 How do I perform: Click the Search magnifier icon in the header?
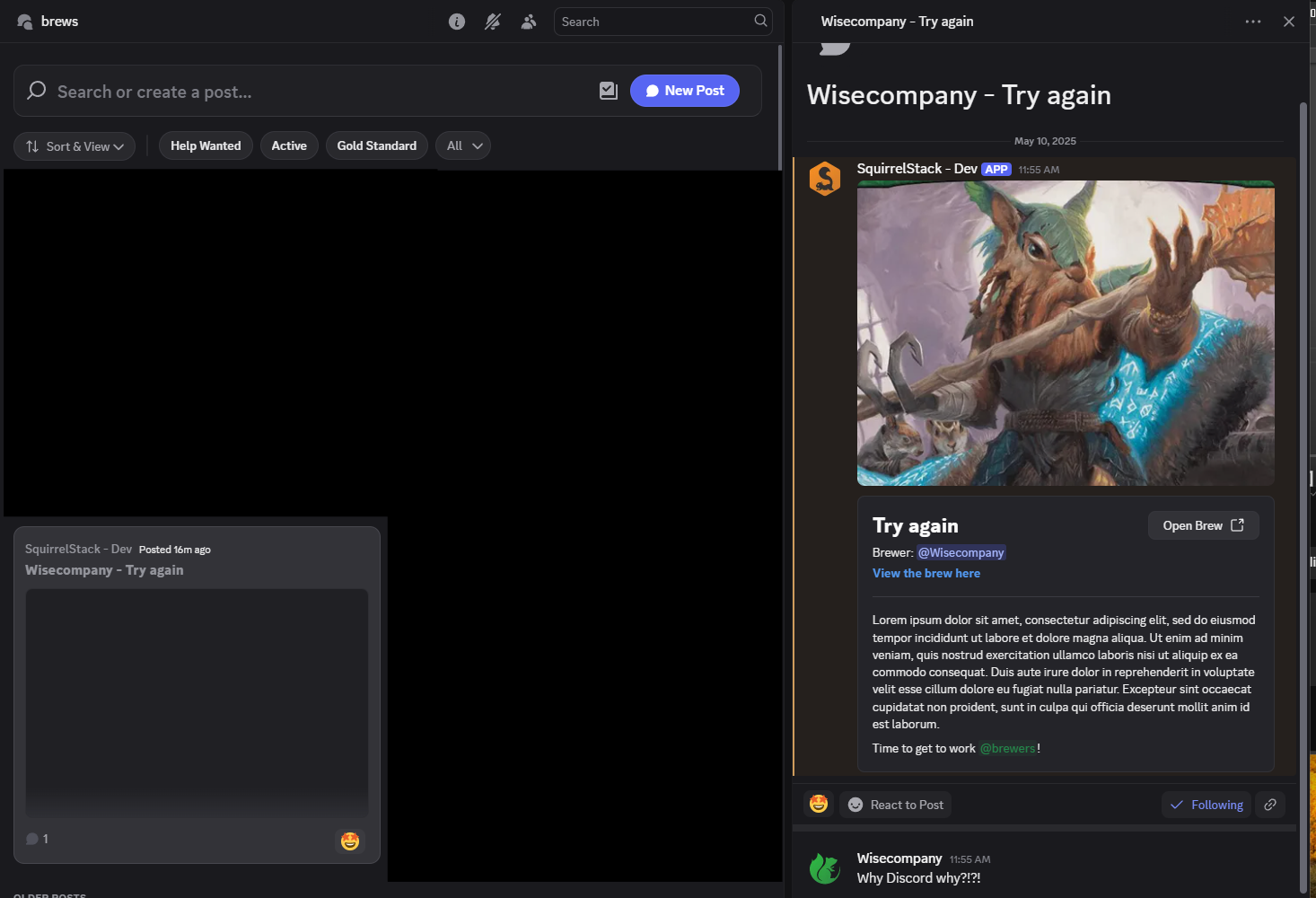[760, 21]
